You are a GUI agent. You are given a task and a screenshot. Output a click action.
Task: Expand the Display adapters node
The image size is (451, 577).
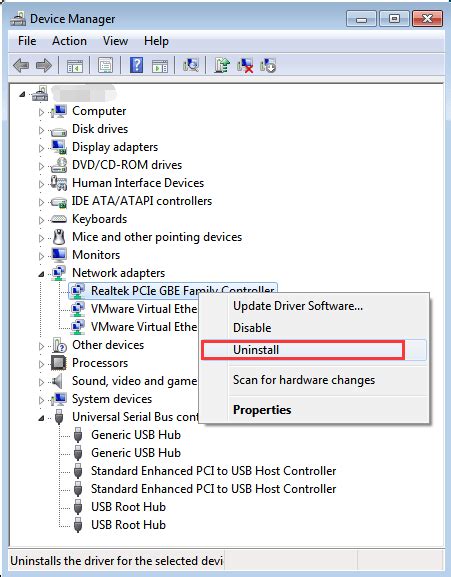[x=41, y=148]
